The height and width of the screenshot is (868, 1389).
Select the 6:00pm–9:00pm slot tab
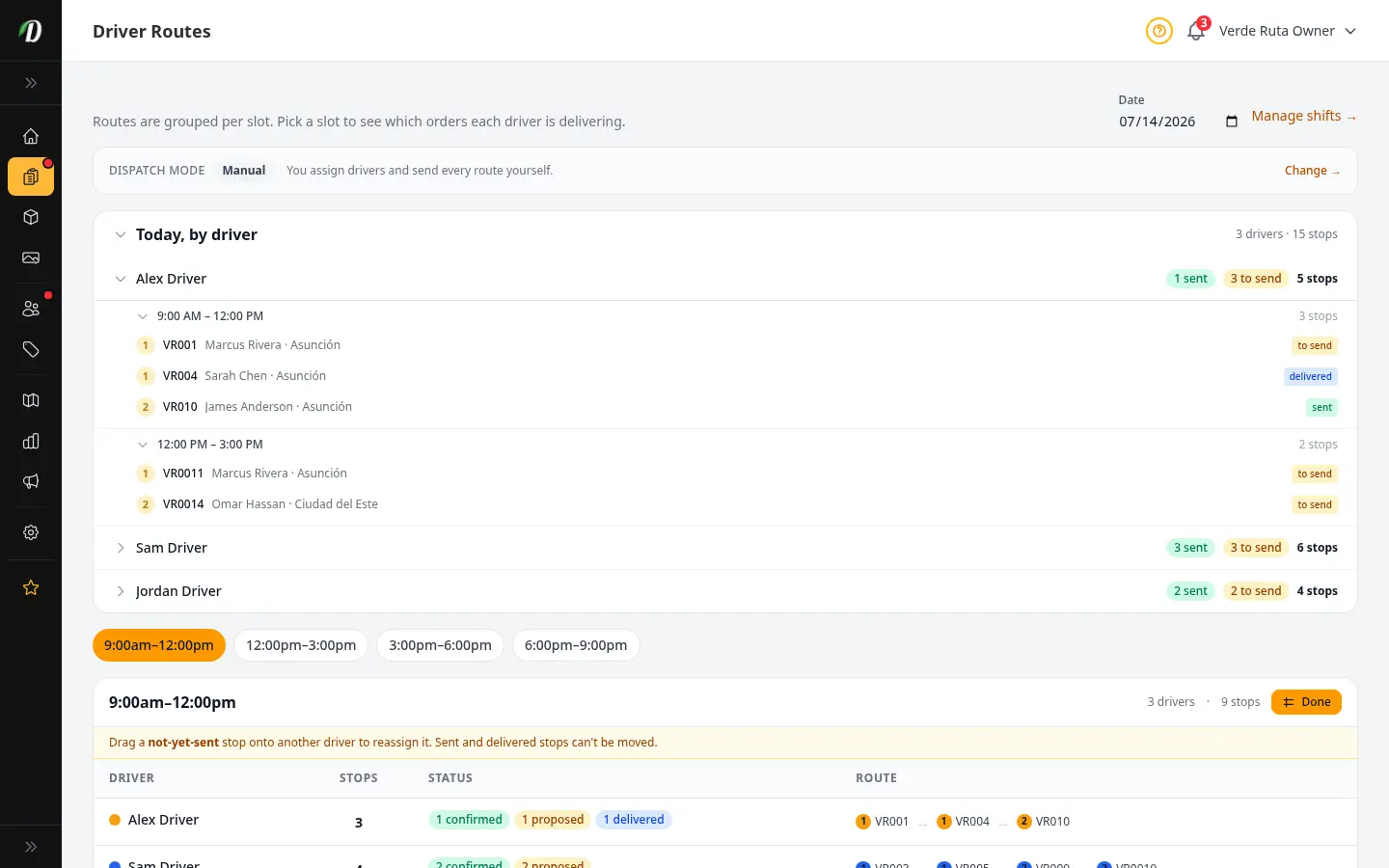[x=576, y=645]
